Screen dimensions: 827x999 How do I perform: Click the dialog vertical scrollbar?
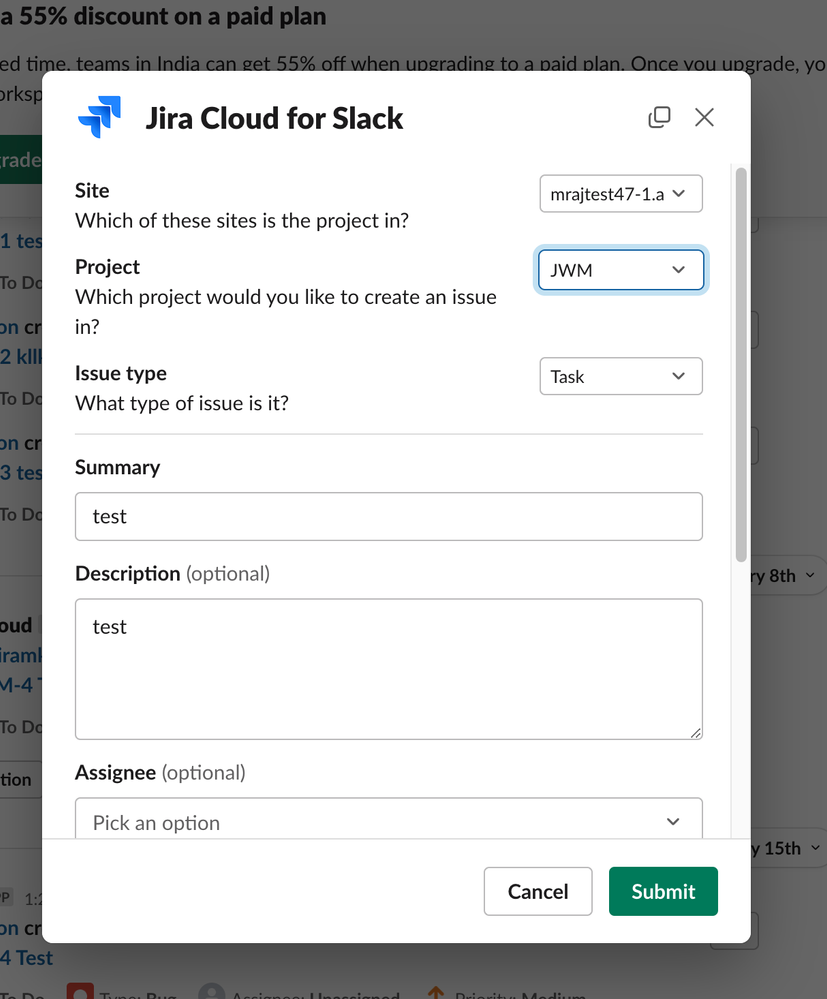pyautogui.click(x=740, y=364)
